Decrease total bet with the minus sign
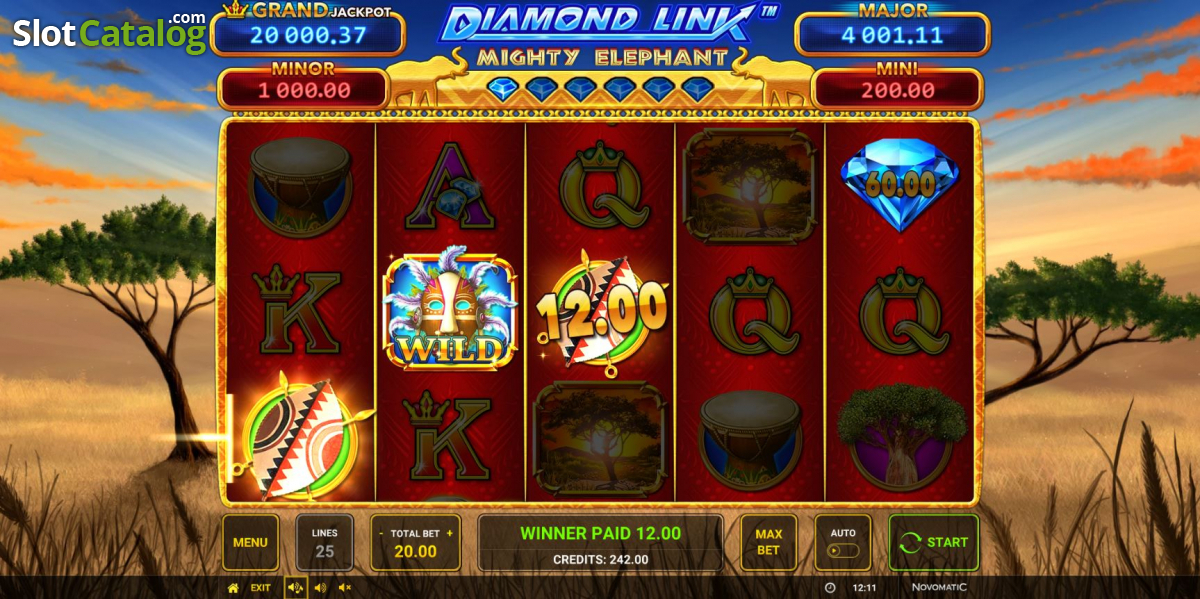The width and height of the screenshot is (1200, 599). pyautogui.click(x=381, y=534)
